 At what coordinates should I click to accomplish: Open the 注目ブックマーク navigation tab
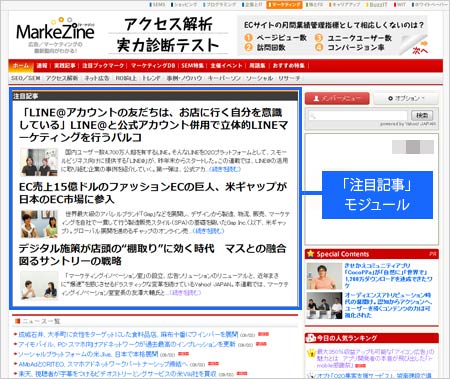[103, 66]
